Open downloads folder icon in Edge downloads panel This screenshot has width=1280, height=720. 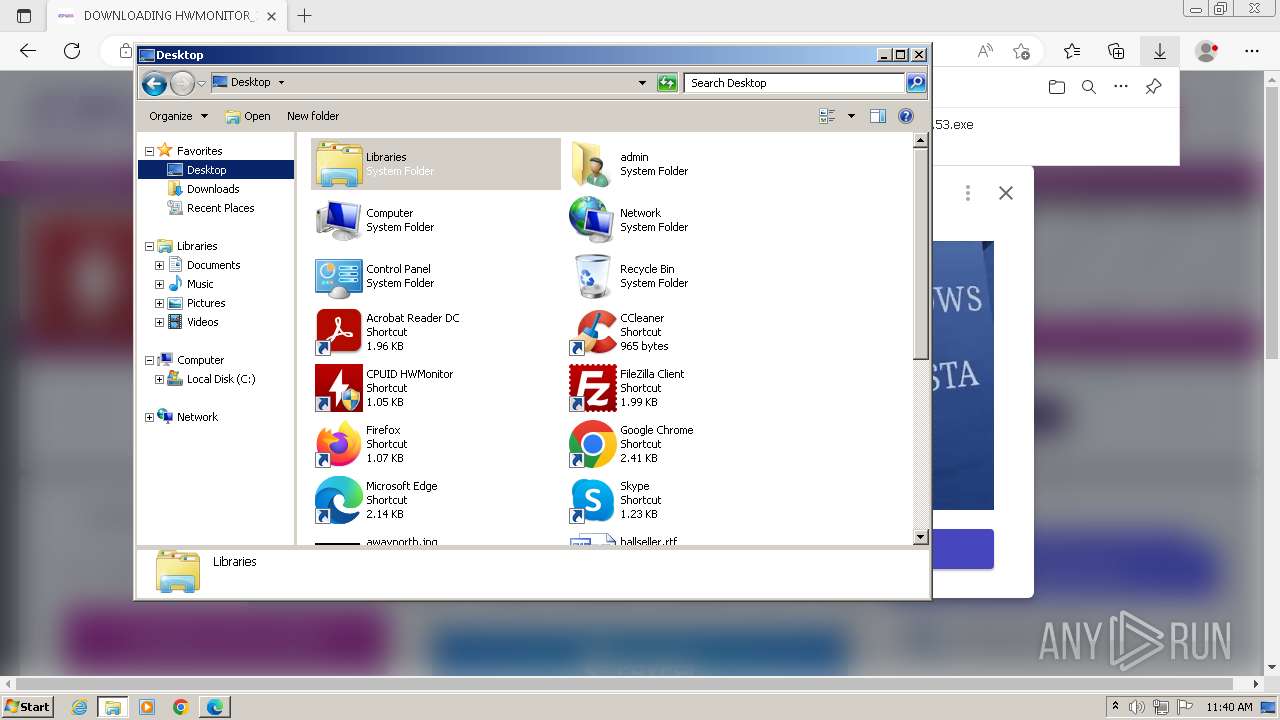point(1057,87)
